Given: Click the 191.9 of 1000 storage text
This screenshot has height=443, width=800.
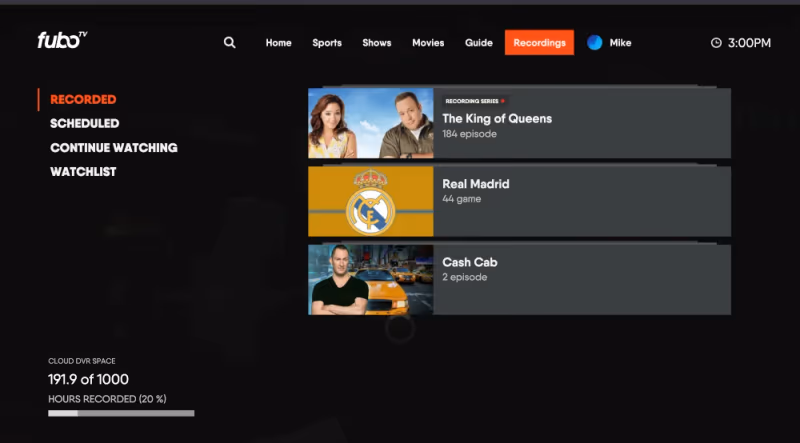Looking at the screenshot, I should point(88,379).
